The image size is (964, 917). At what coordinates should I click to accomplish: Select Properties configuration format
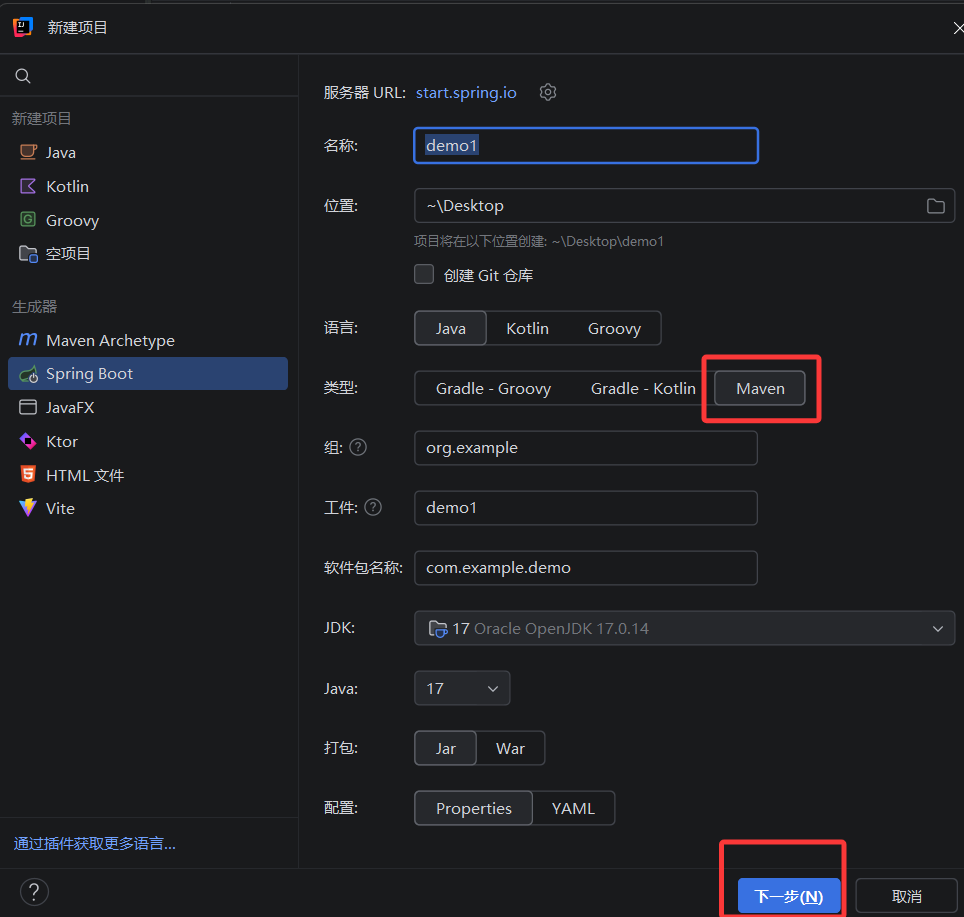[473, 808]
